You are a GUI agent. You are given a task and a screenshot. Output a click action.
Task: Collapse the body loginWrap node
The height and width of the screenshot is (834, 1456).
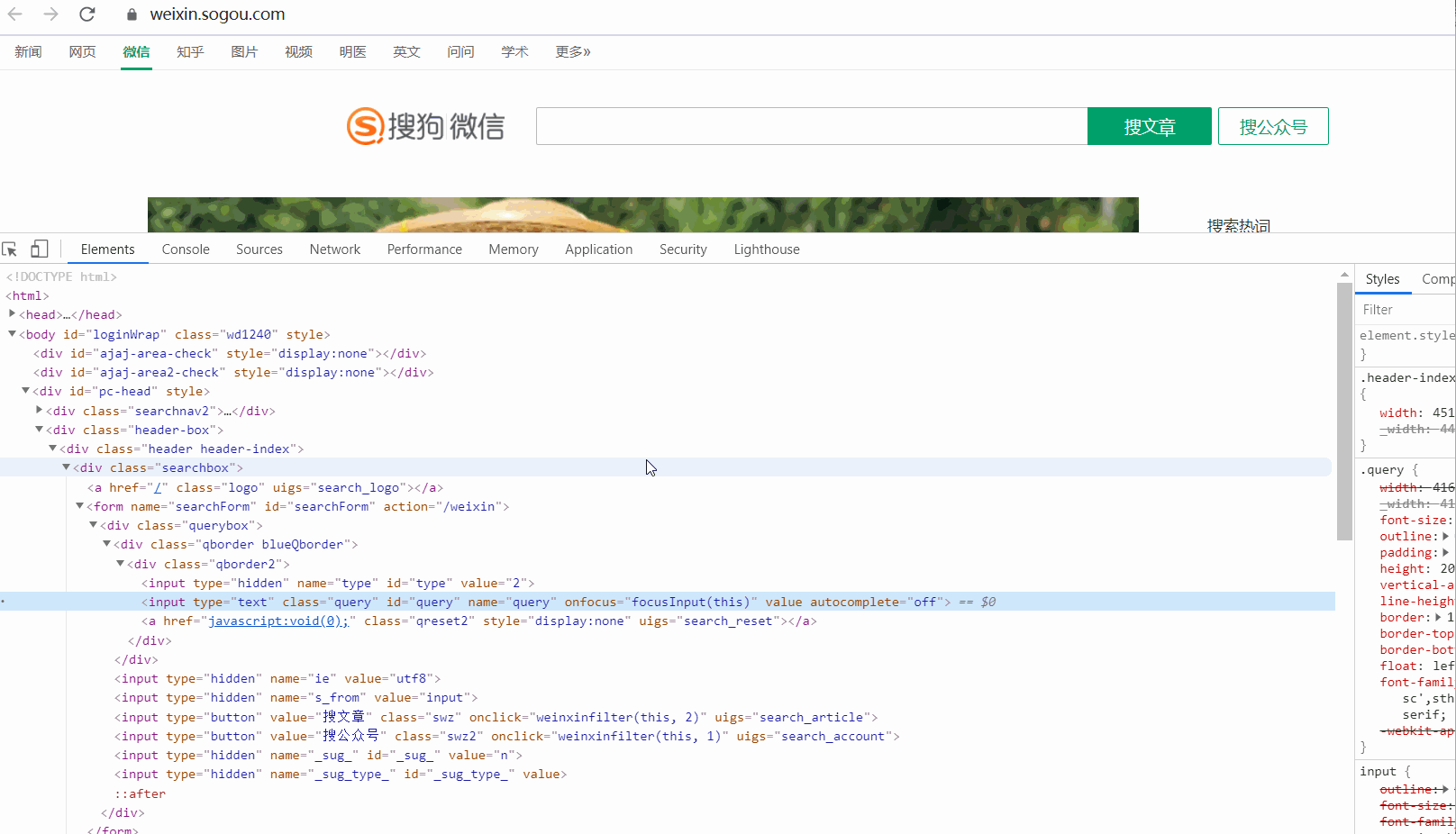pos(12,333)
